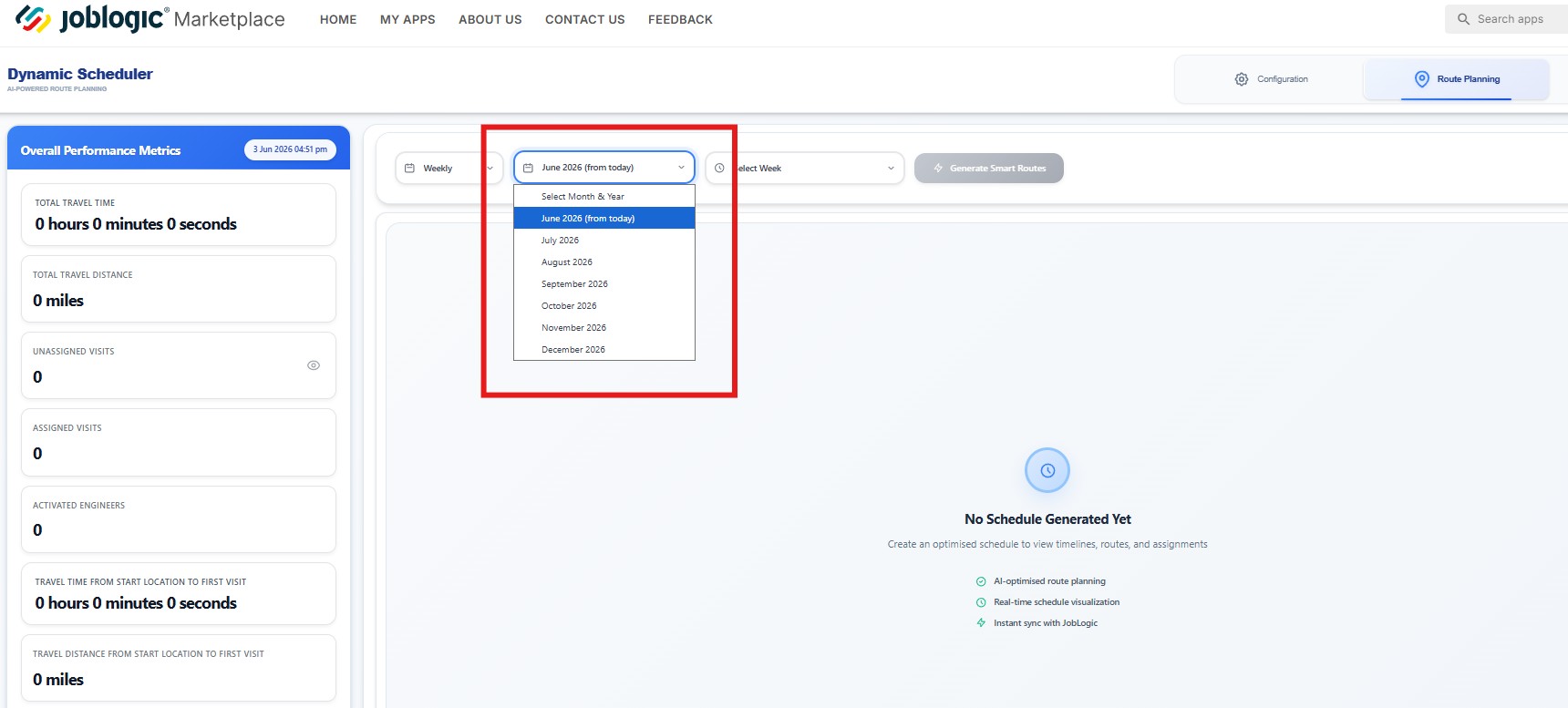Click the Marketplace text beside the logo
Image resolution: width=1568 pixels, height=708 pixels.
pyautogui.click(x=229, y=19)
